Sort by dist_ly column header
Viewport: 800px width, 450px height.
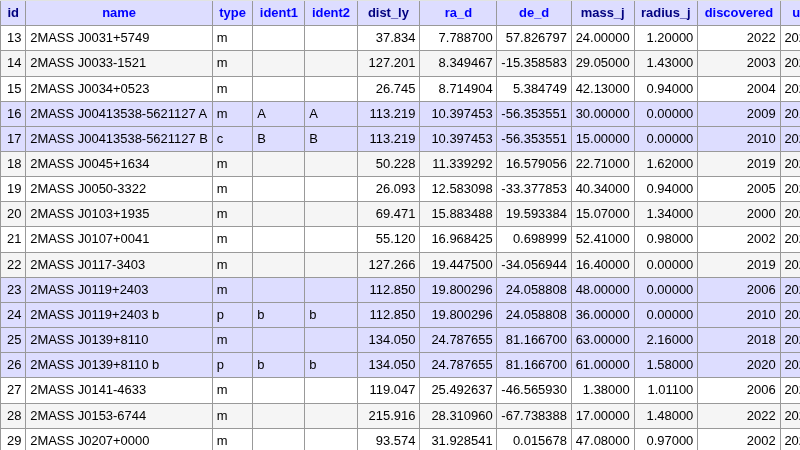(x=388, y=13)
